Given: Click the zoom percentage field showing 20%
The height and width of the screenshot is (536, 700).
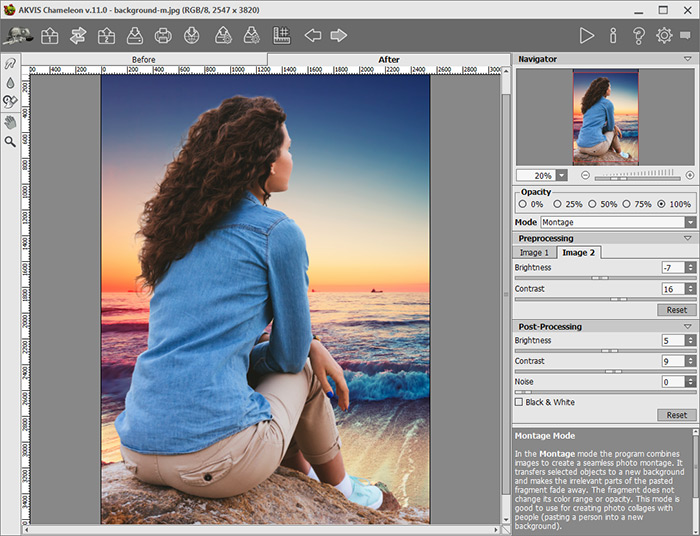Looking at the screenshot, I should 536,175.
